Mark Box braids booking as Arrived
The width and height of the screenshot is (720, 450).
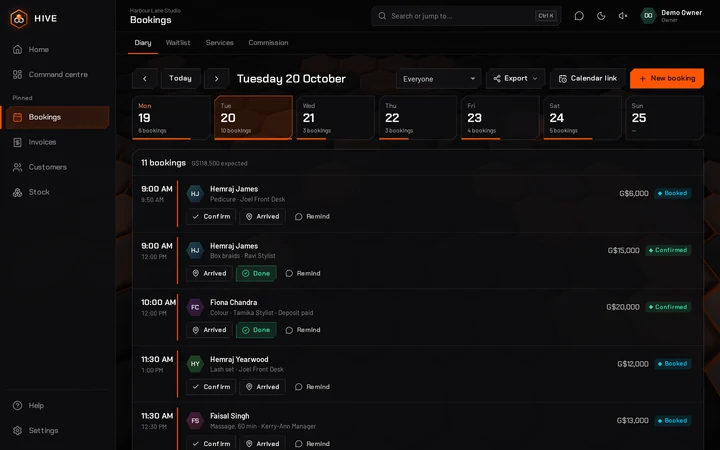(x=209, y=274)
